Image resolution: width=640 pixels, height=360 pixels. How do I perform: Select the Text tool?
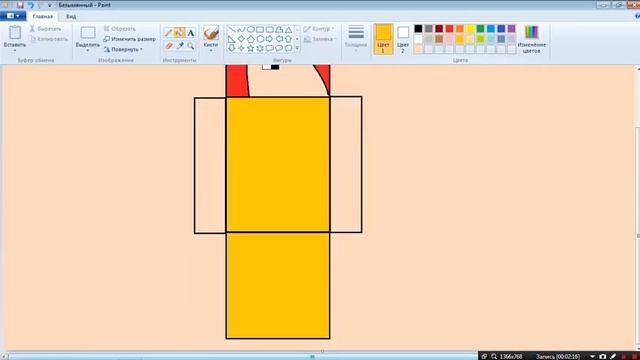tap(191, 33)
